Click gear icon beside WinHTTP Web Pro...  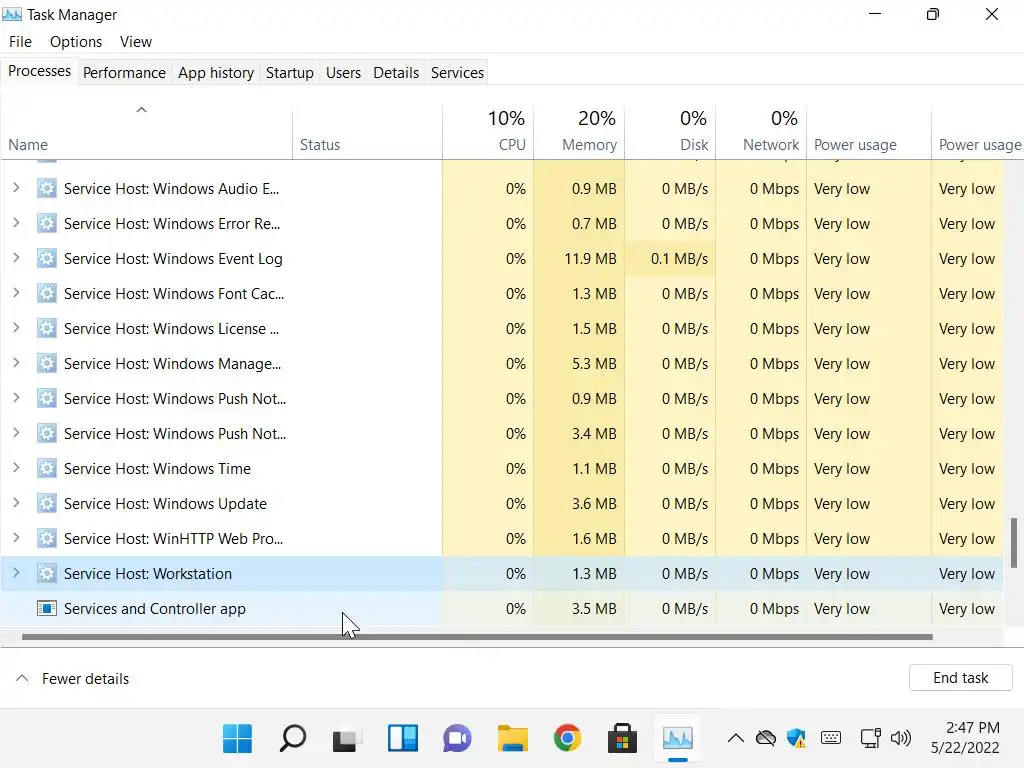point(46,539)
